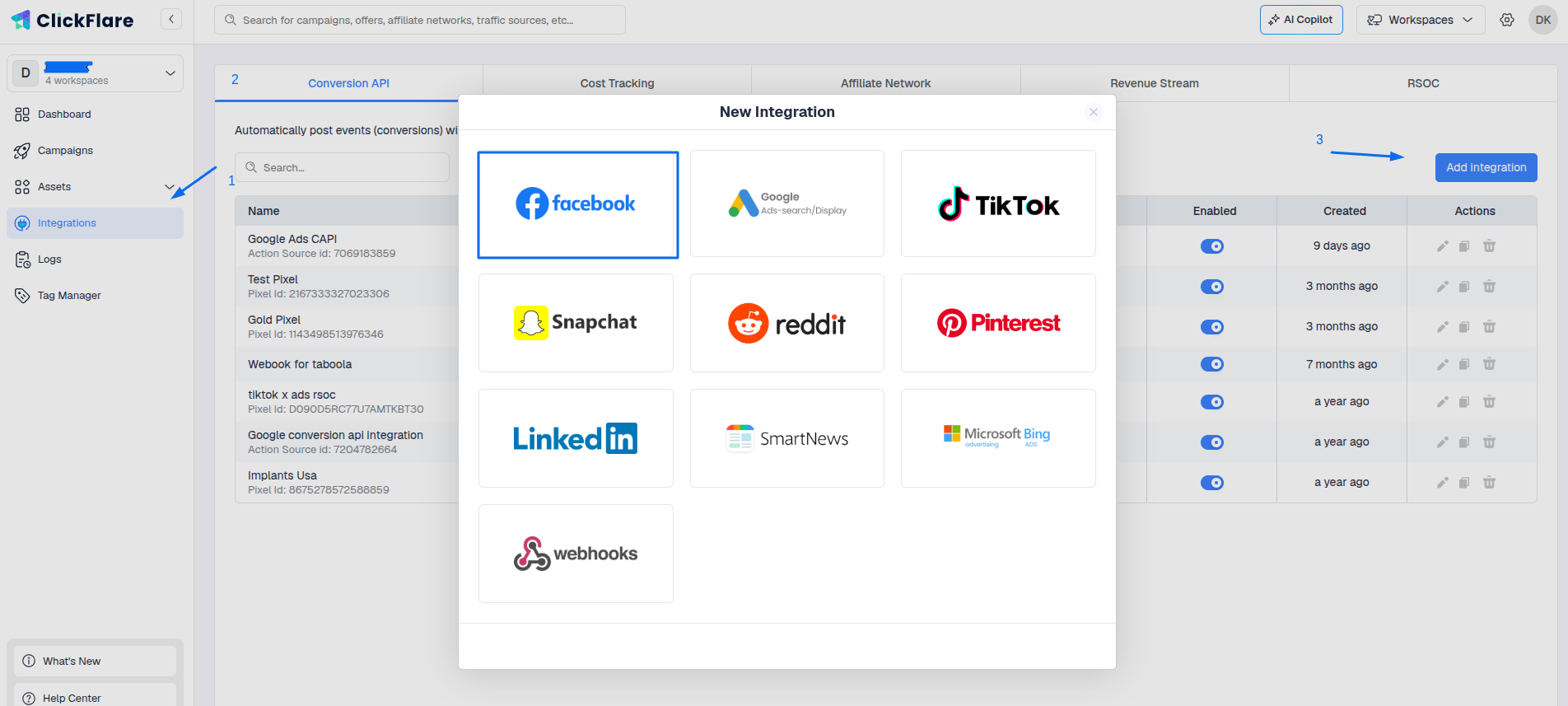Toggle Enabled for Implants Usa row
The width and height of the screenshot is (1568, 706).
click(x=1212, y=483)
